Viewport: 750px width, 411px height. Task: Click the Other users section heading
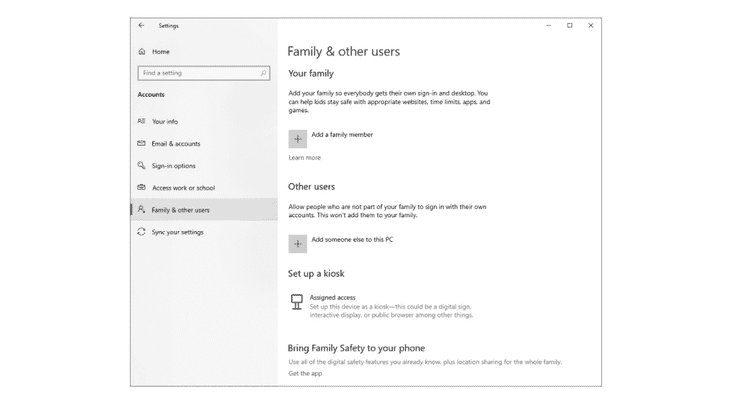pos(311,187)
